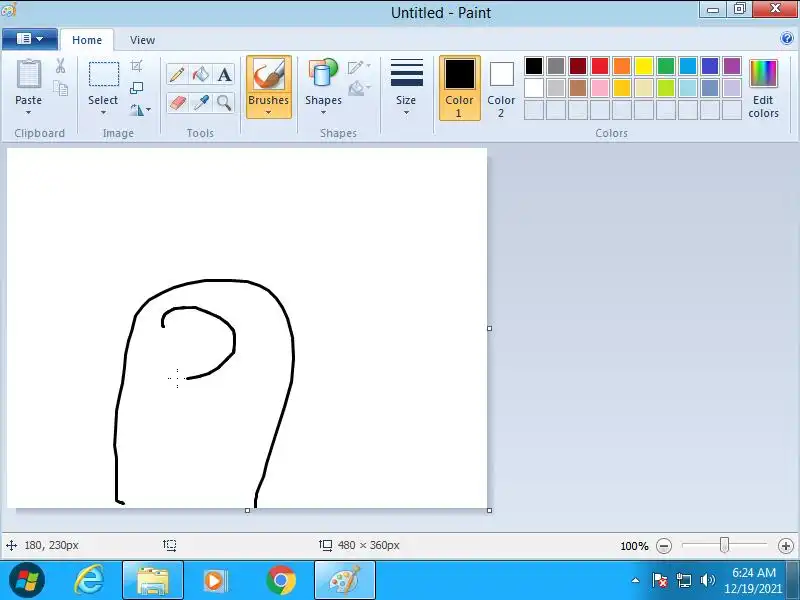Pick the black color swatch
Screen dimensions: 800x600
coord(534,66)
